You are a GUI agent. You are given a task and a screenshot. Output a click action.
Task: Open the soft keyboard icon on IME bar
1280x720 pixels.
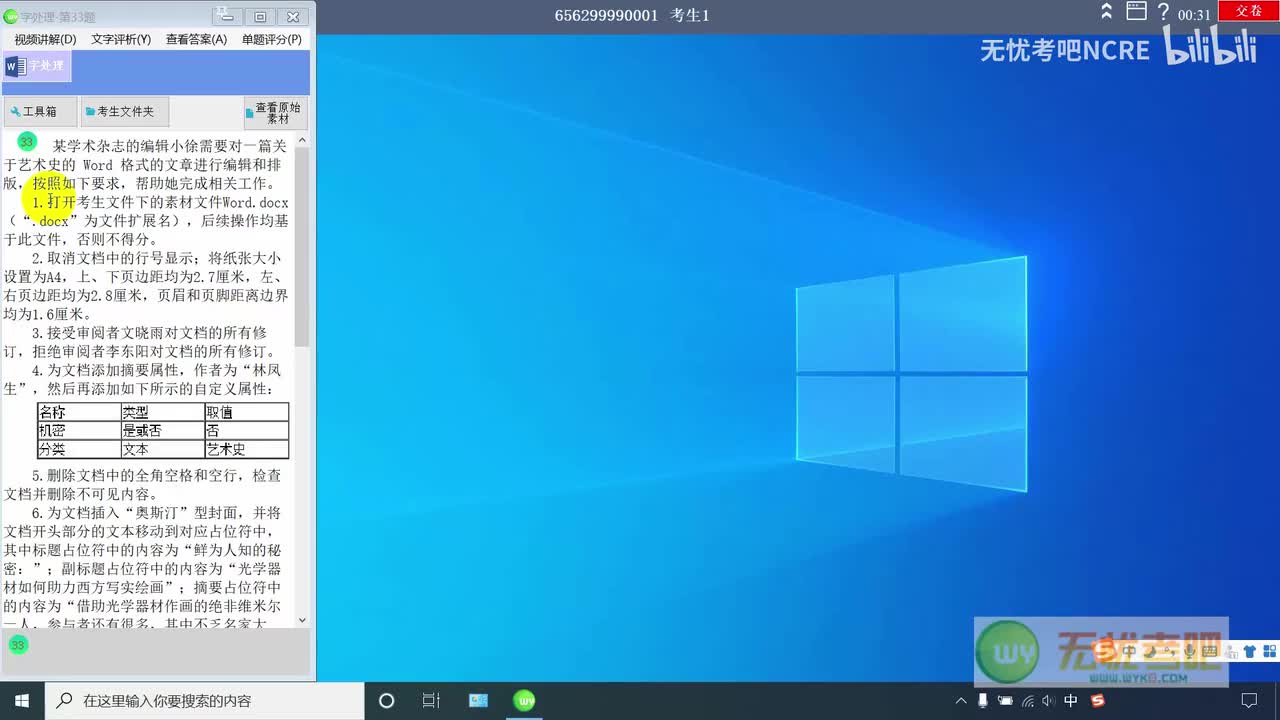1208,652
